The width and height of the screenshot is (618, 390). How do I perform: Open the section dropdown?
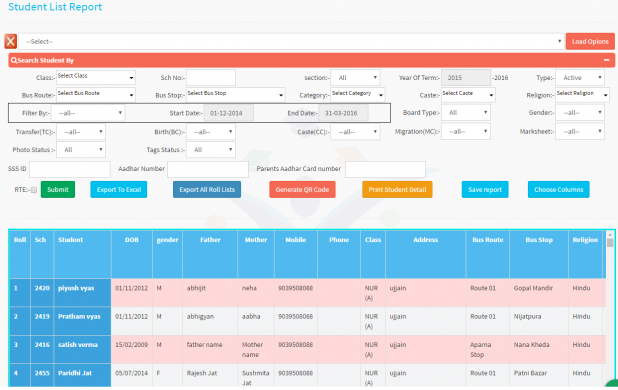[355, 78]
